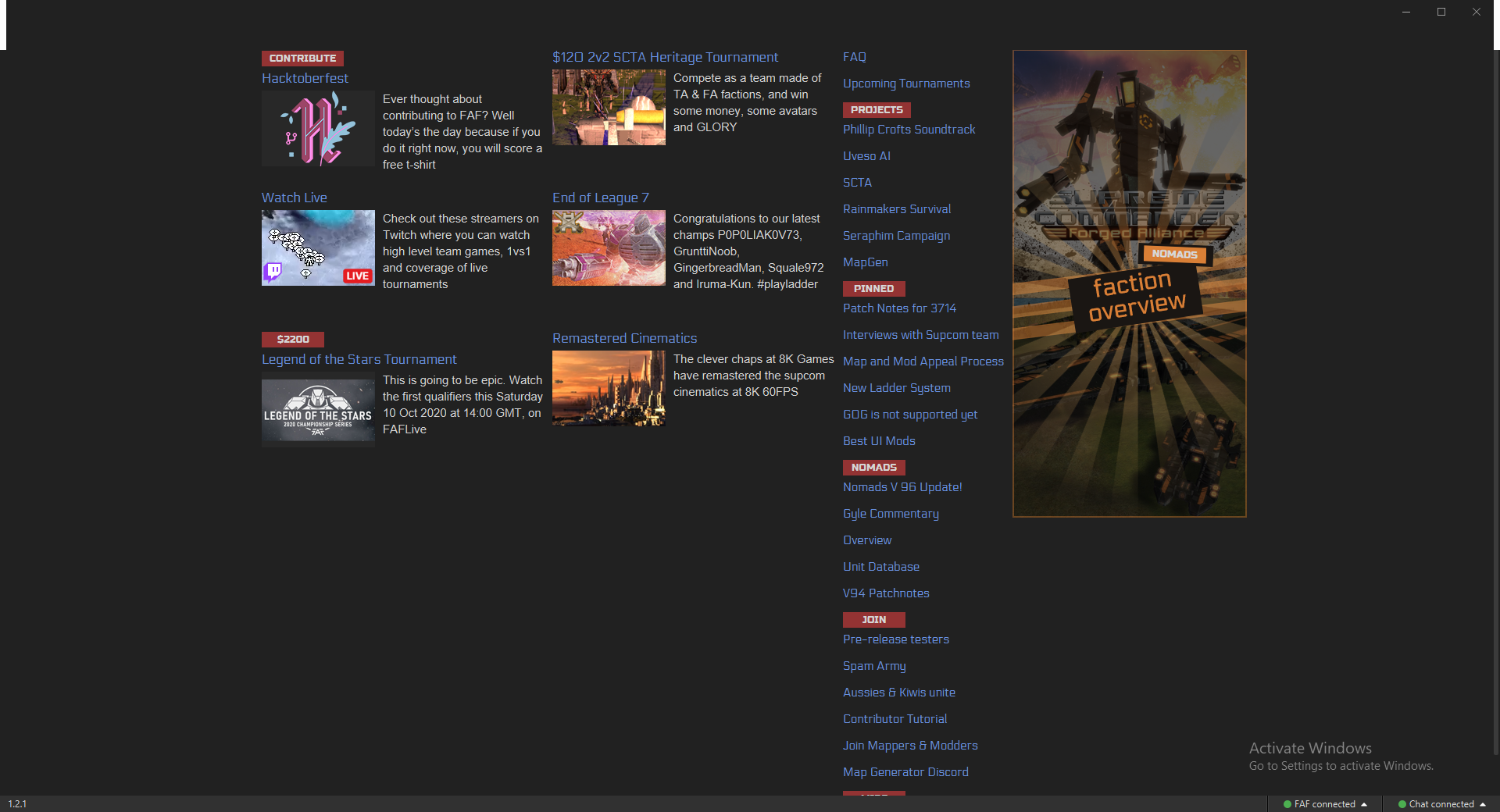This screenshot has width=1500, height=812.
Task: Click the Hacktoberfest logo thumbnail
Action: pos(318,128)
